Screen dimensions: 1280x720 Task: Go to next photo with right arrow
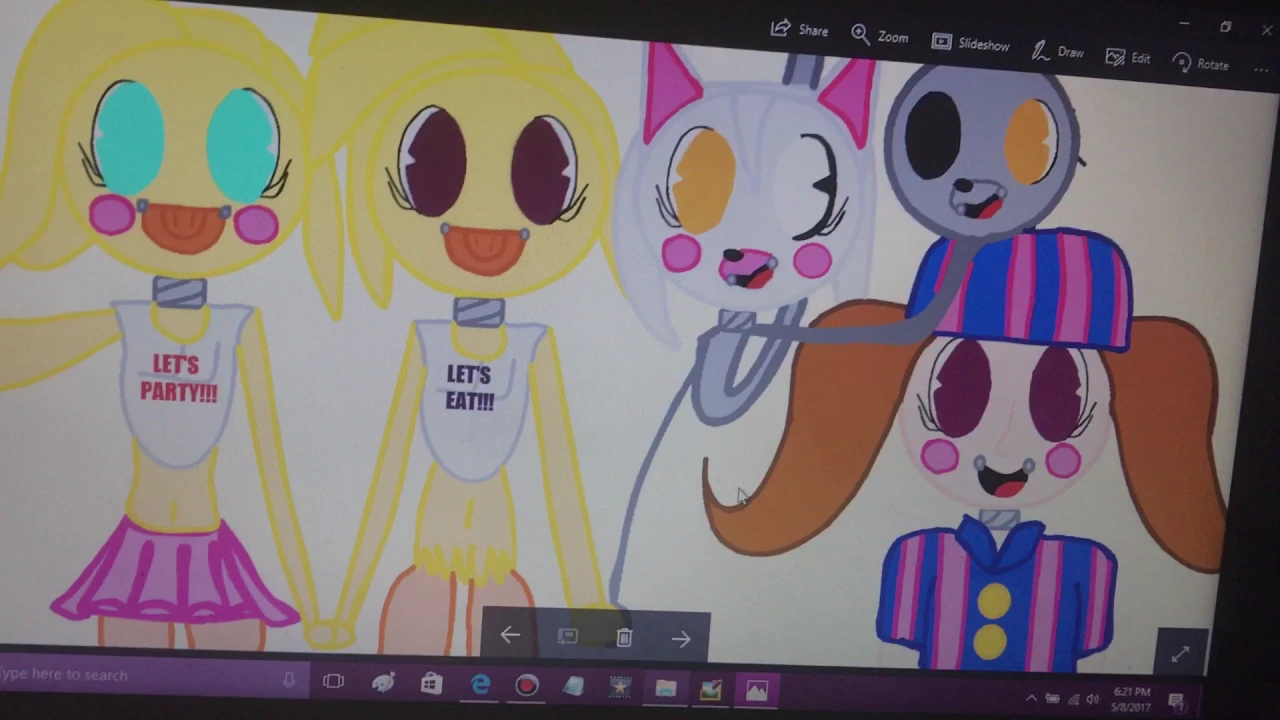tap(681, 638)
